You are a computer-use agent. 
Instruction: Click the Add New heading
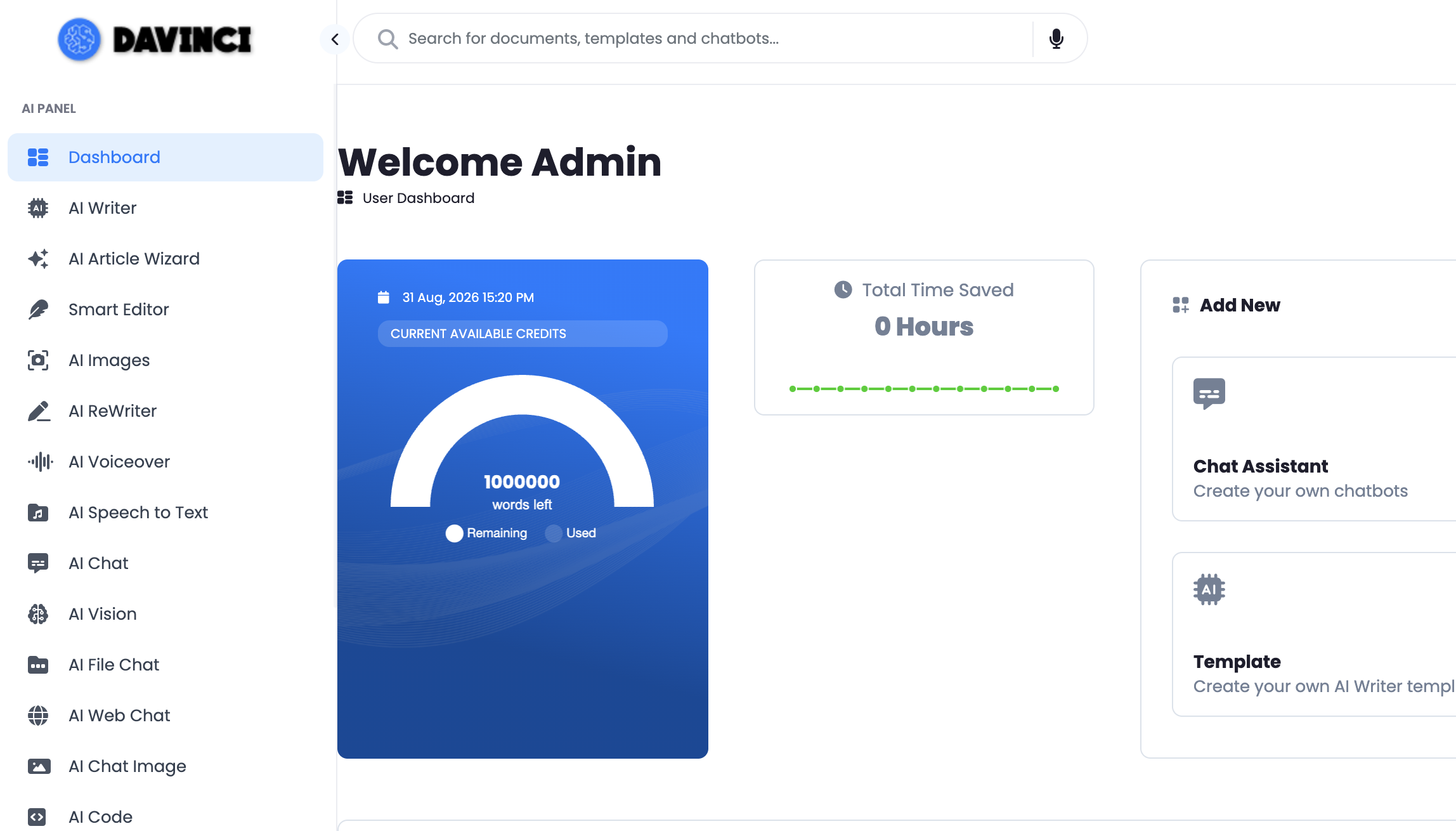point(1240,305)
